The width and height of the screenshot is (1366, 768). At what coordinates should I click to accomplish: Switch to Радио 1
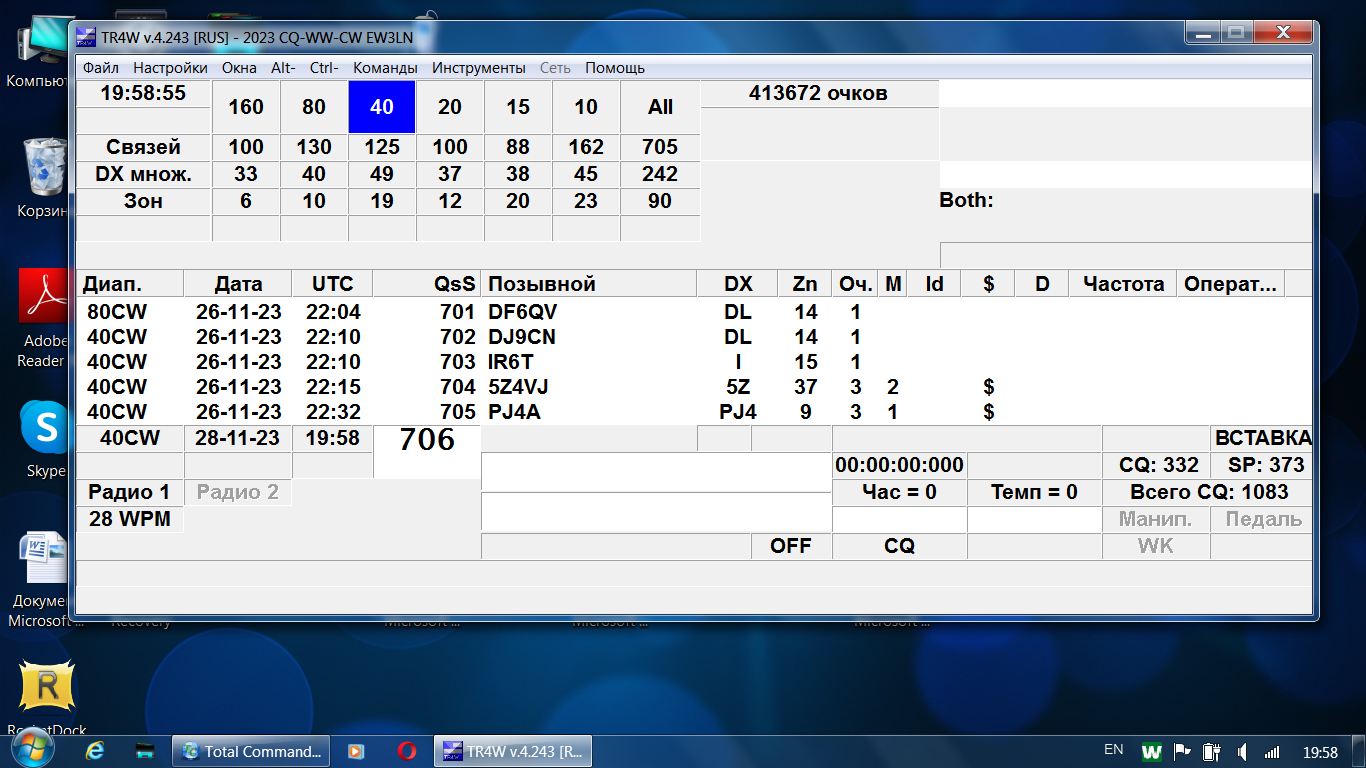[x=129, y=492]
